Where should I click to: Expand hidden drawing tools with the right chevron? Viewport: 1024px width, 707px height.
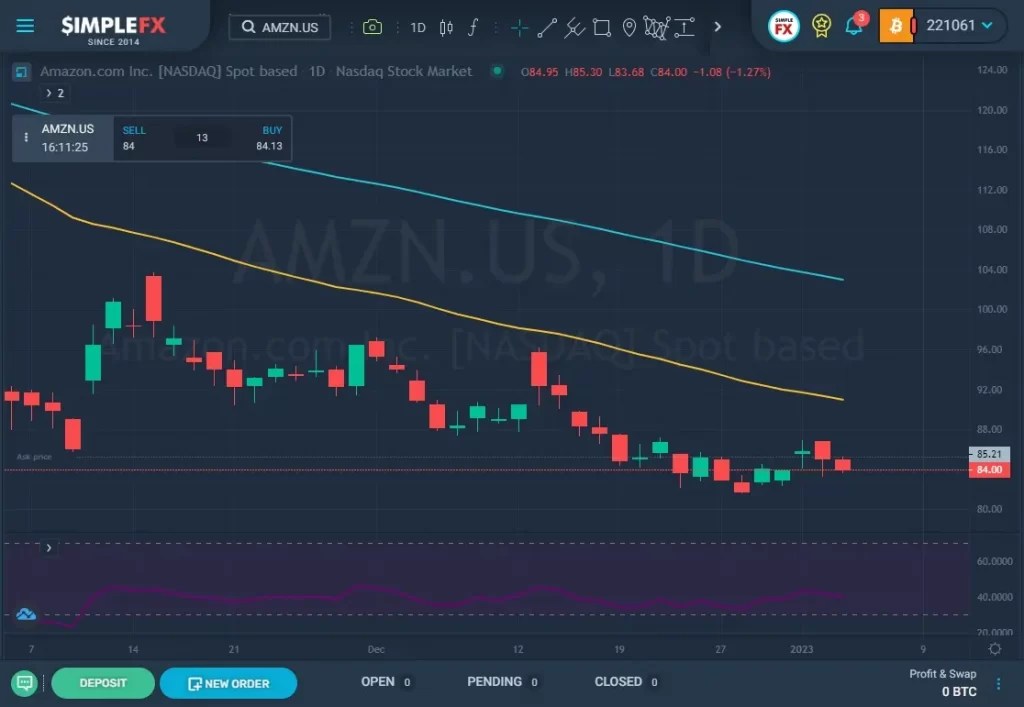pyautogui.click(x=718, y=27)
